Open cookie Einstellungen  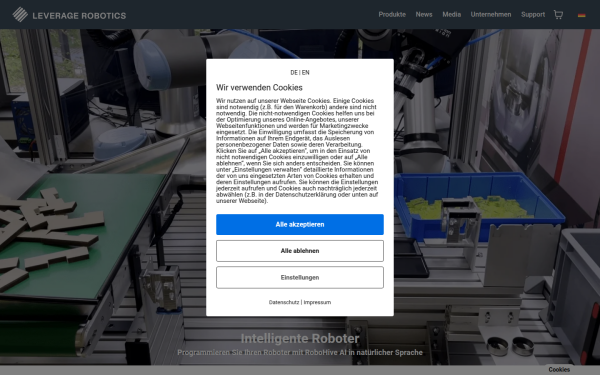tap(300, 277)
